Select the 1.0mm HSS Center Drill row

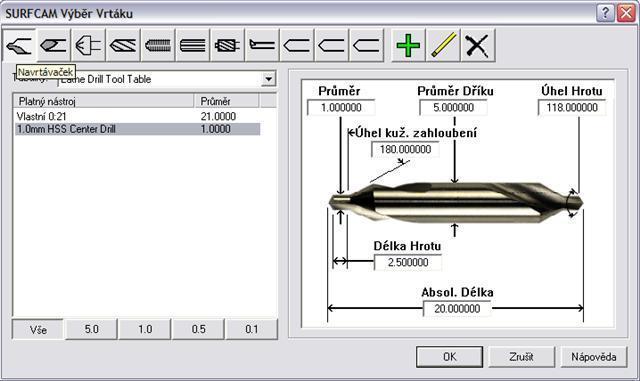(137, 129)
